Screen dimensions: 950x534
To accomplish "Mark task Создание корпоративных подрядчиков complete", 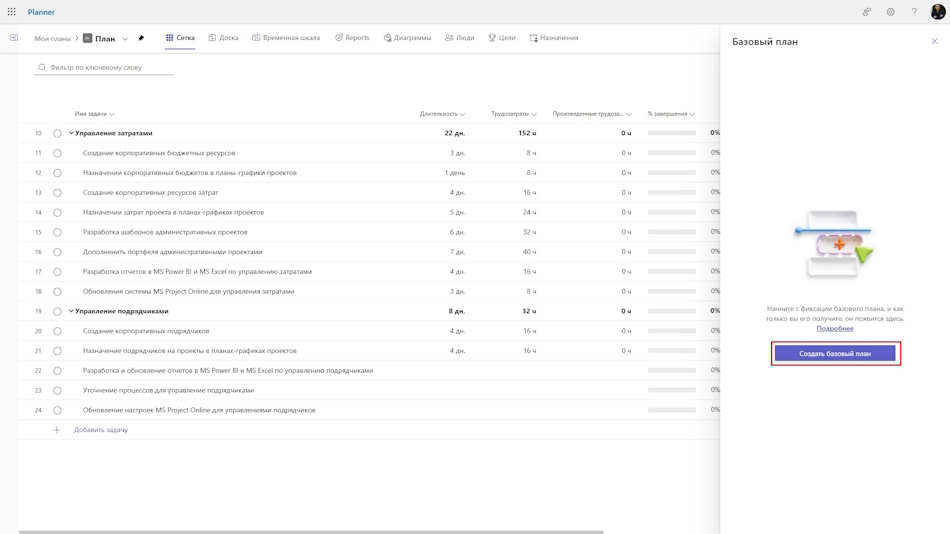I will pos(57,331).
